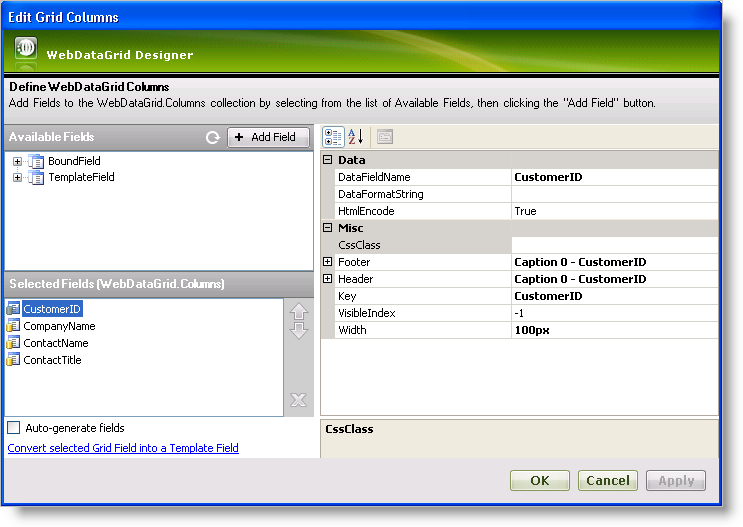
Task: Click the move up arrow for selected fields
Action: click(x=299, y=312)
